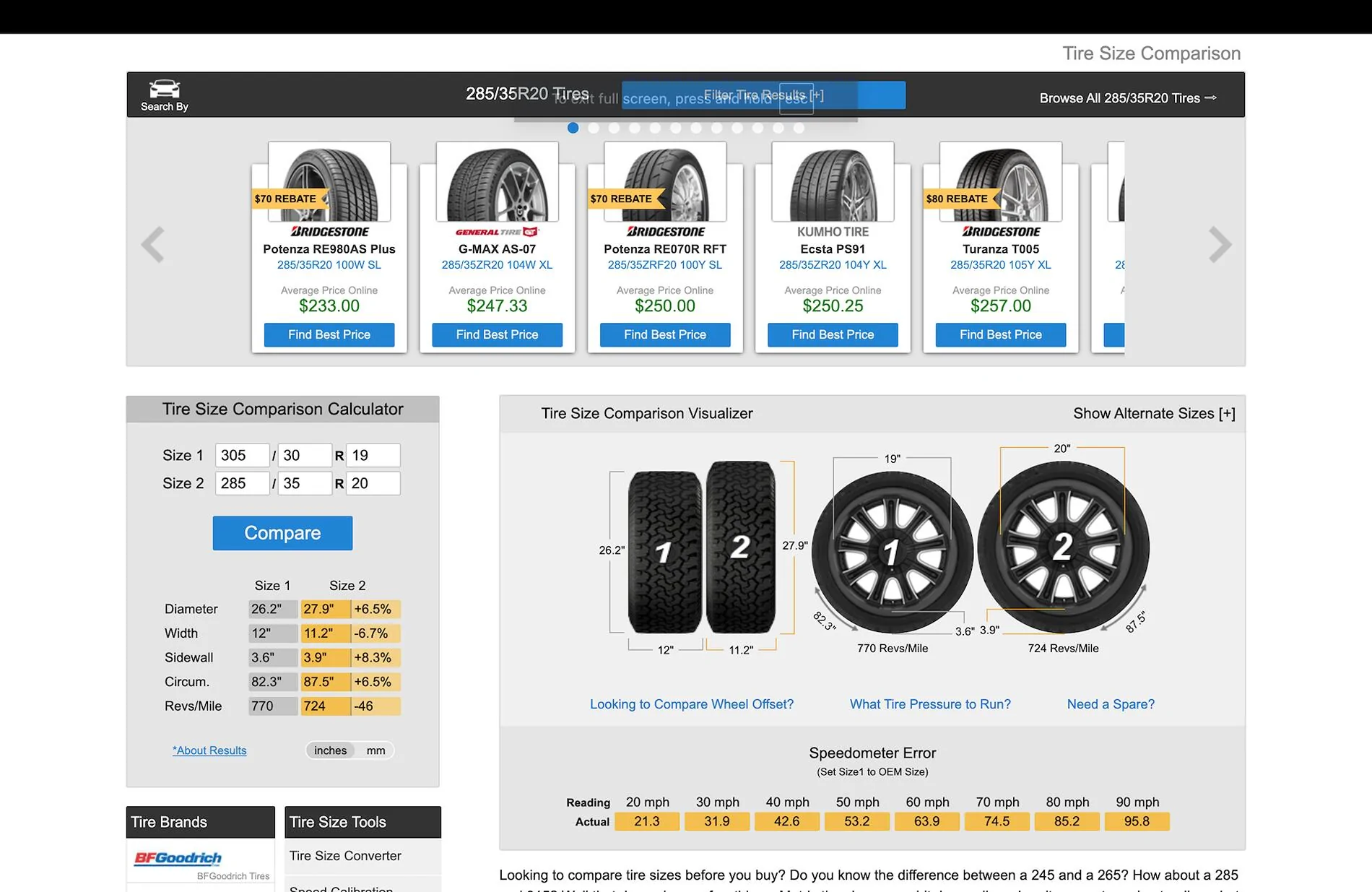
Task: Click the General Tire logo
Action: click(497, 232)
